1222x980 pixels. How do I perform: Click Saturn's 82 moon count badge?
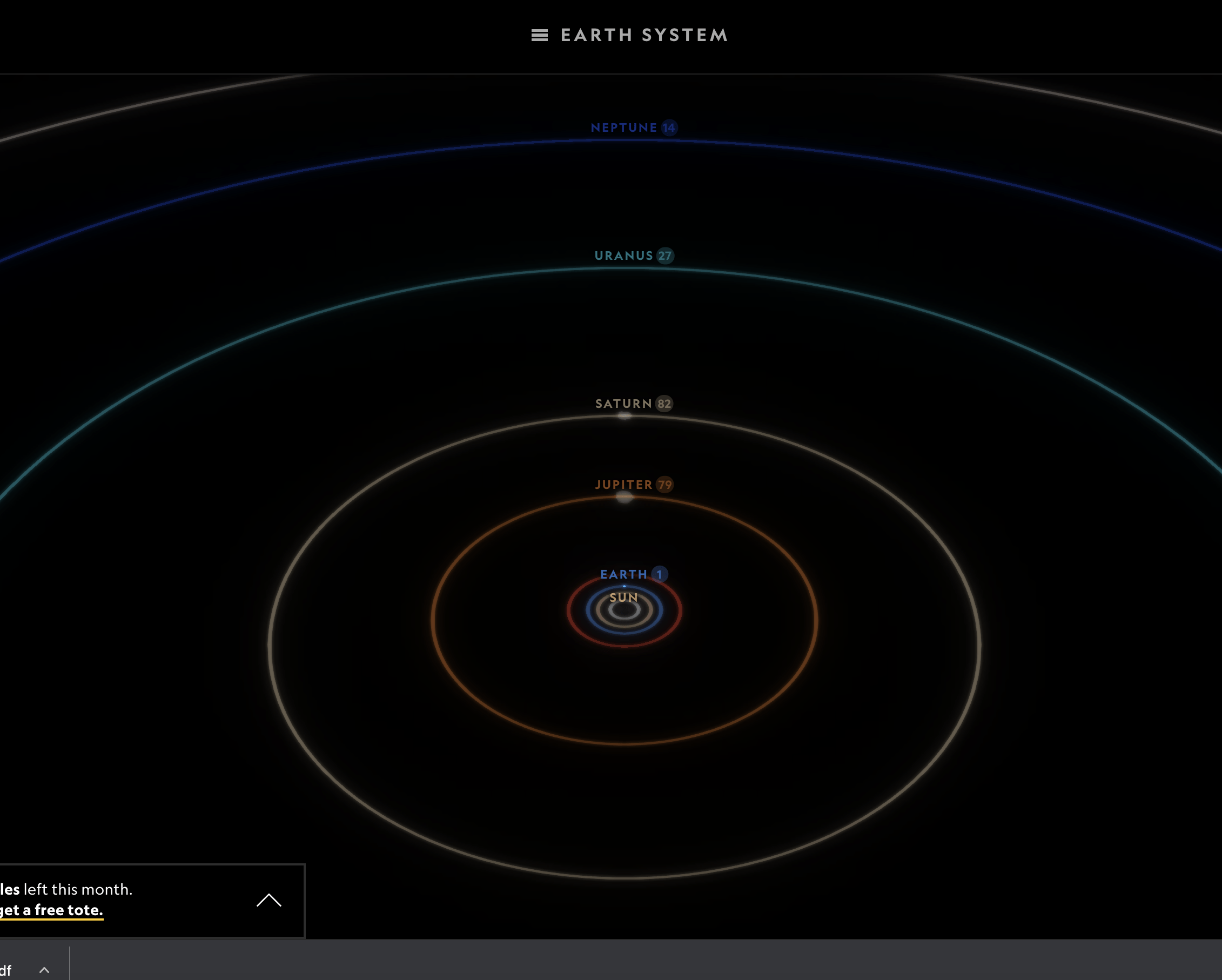point(664,404)
